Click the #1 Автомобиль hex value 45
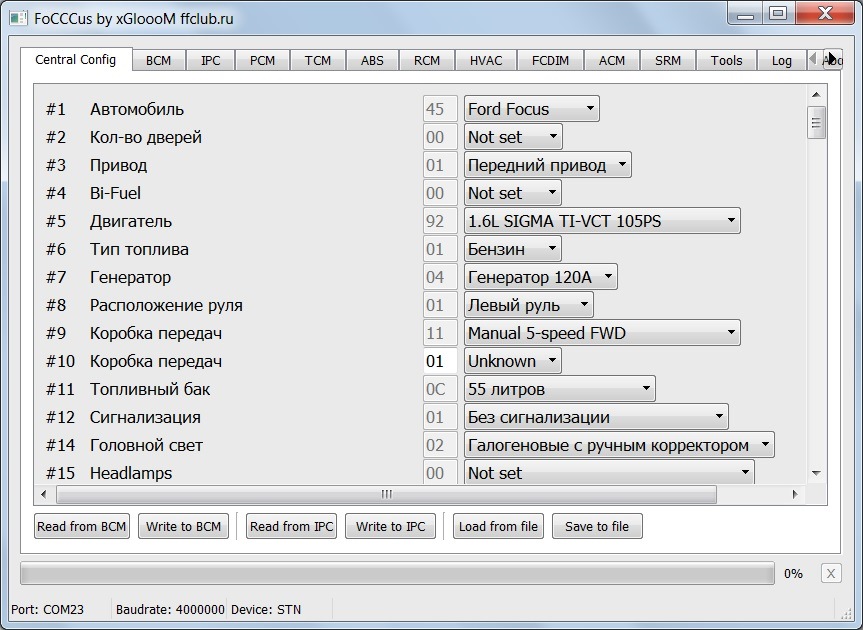863x630 pixels. coord(440,109)
